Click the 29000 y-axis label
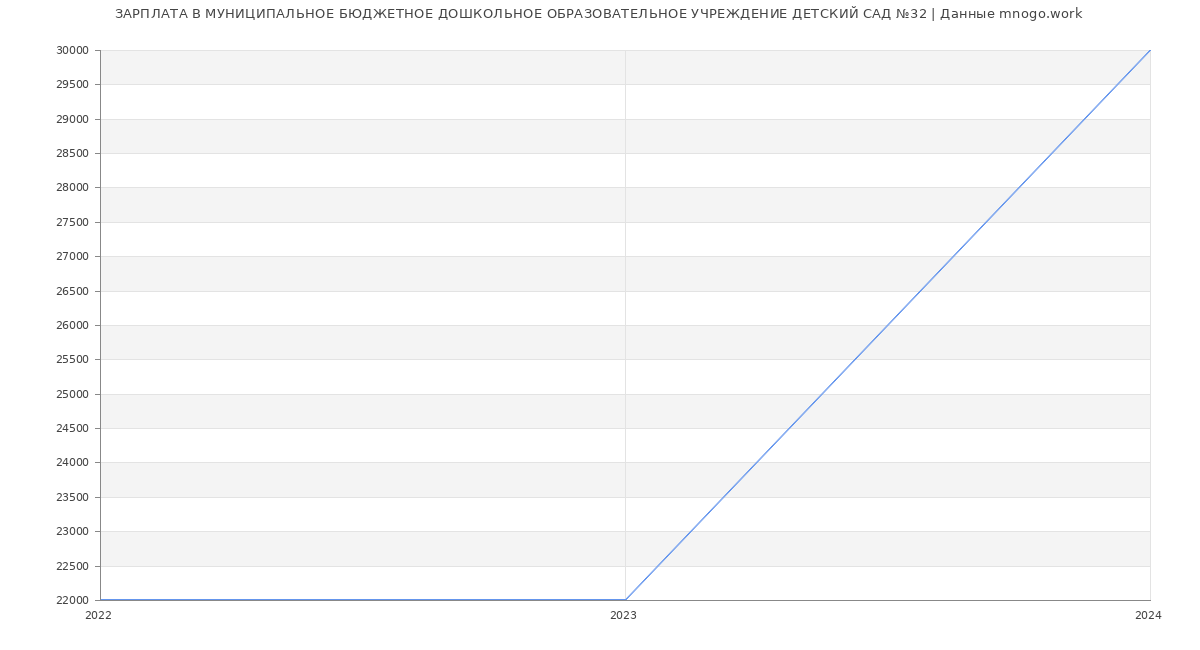This screenshot has width=1200, height=650. 72,119
